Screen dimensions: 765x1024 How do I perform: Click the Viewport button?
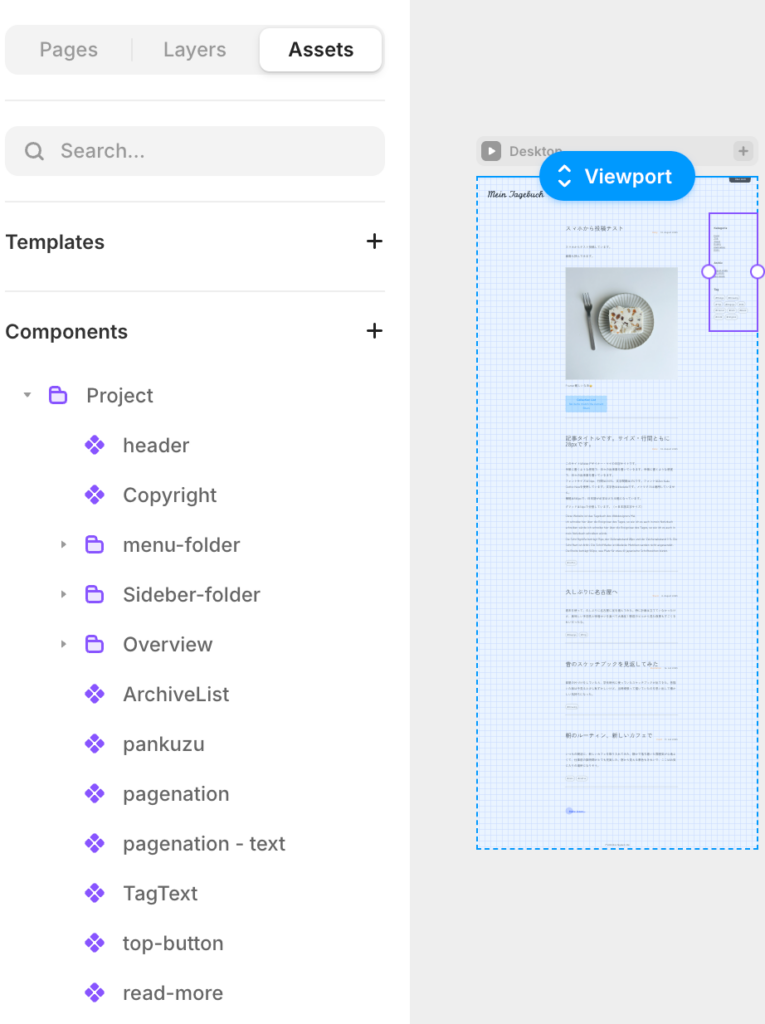[617, 177]
